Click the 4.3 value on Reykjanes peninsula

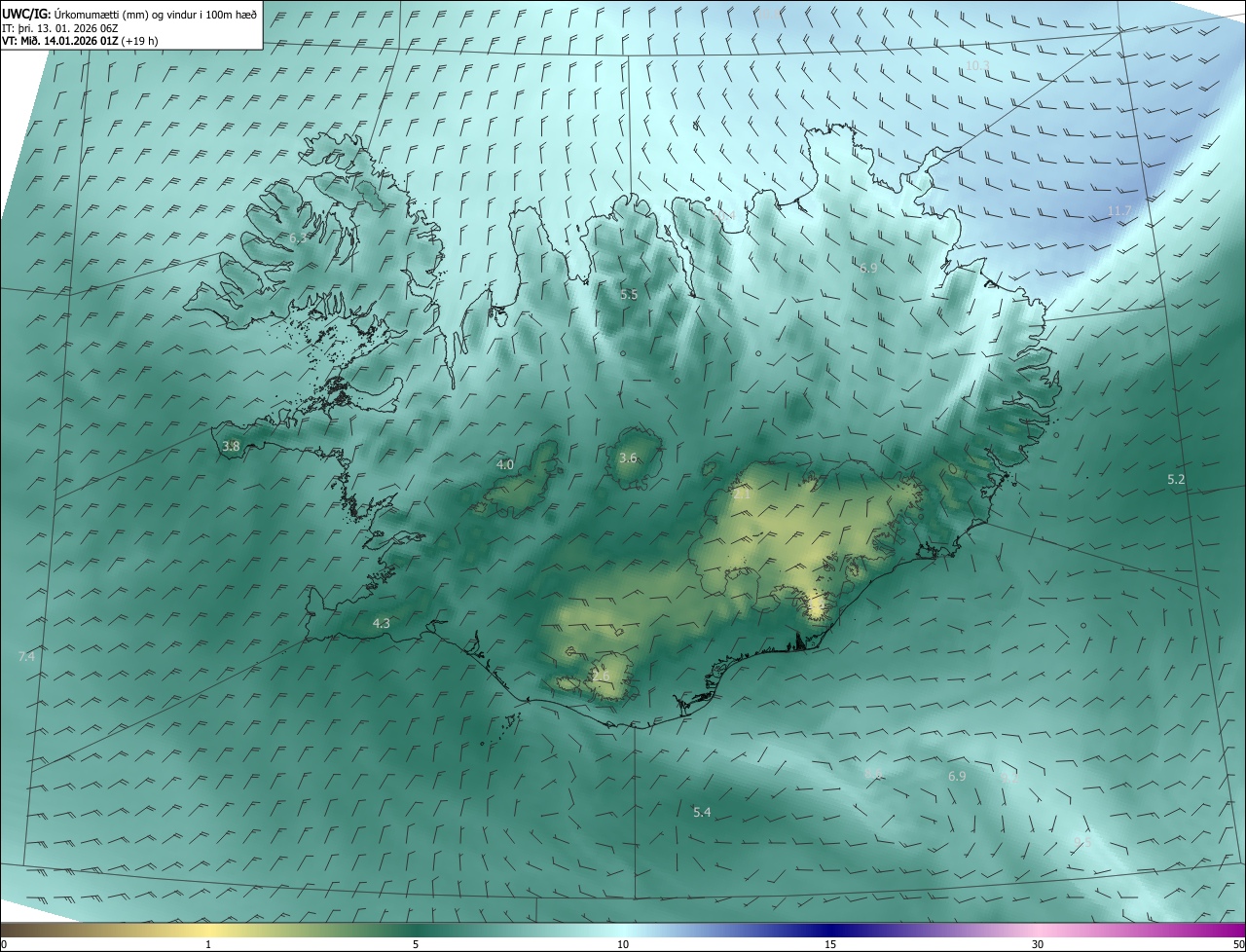[x=382, y=623]
